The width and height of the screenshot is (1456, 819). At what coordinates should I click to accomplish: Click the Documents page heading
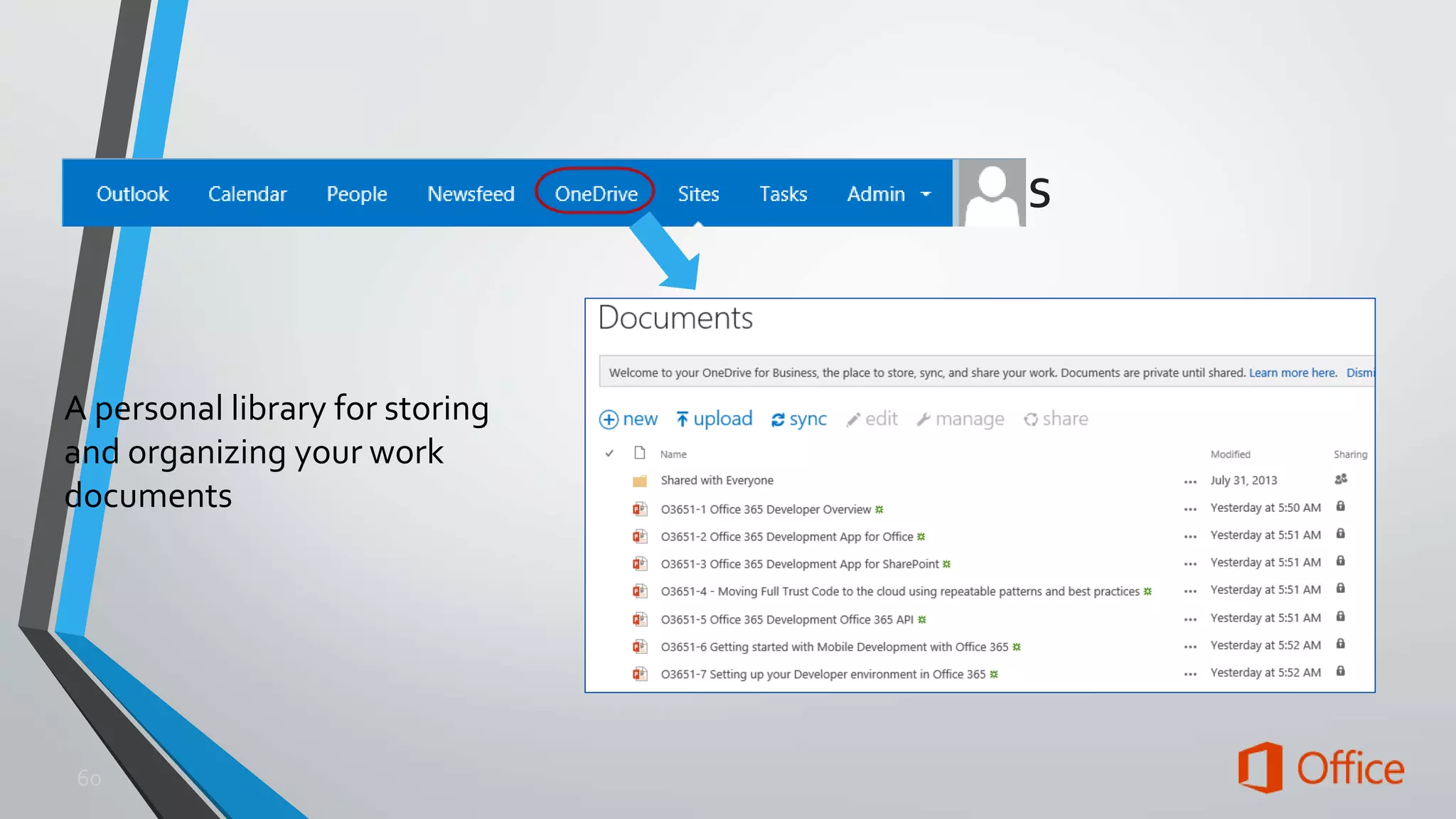[675, 318]
